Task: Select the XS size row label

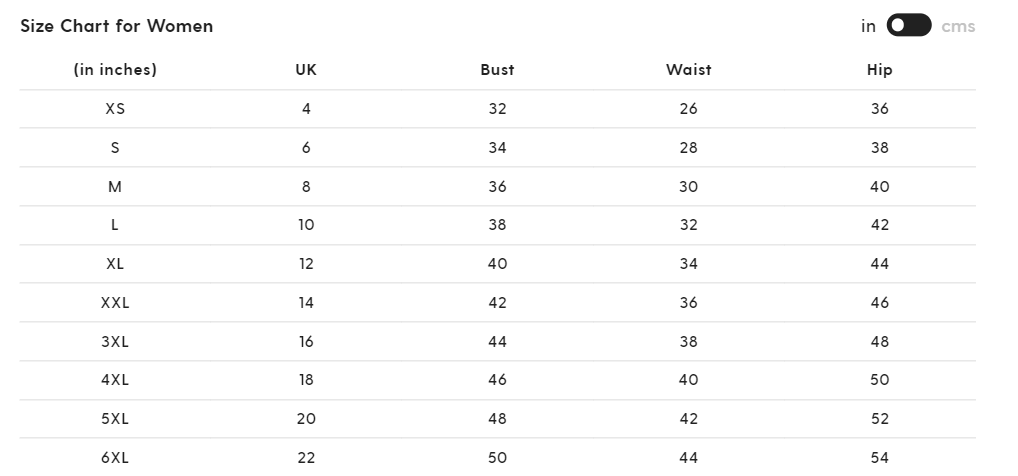Action: pyautogui.click(x=115, y=109)
